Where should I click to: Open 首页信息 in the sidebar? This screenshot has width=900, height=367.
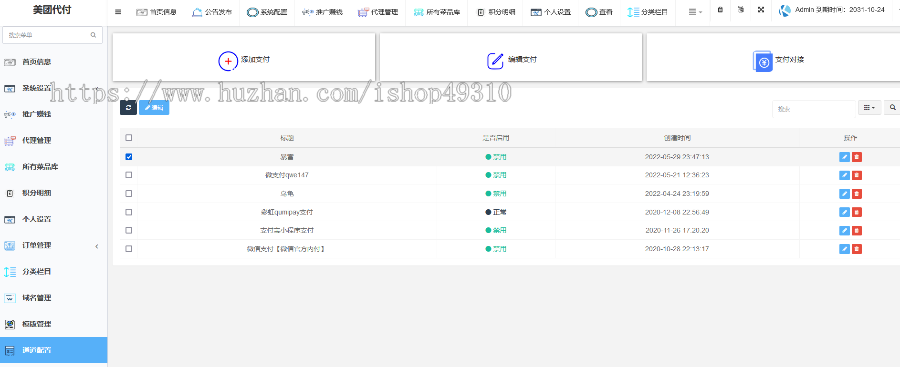53,62
